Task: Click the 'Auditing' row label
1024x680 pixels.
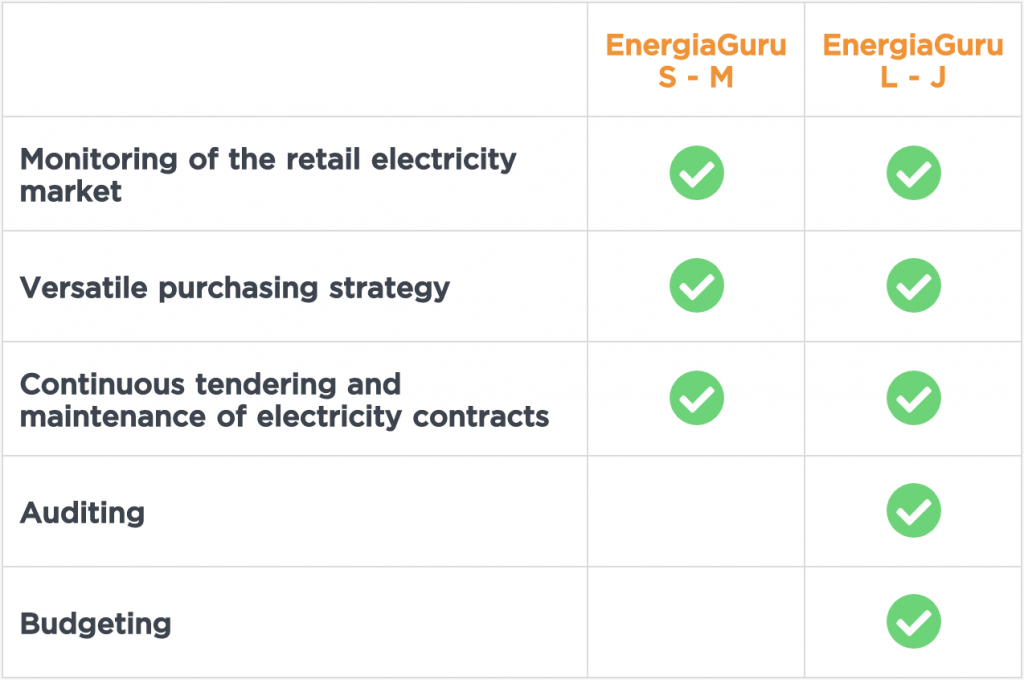Action: click(82, 513)
